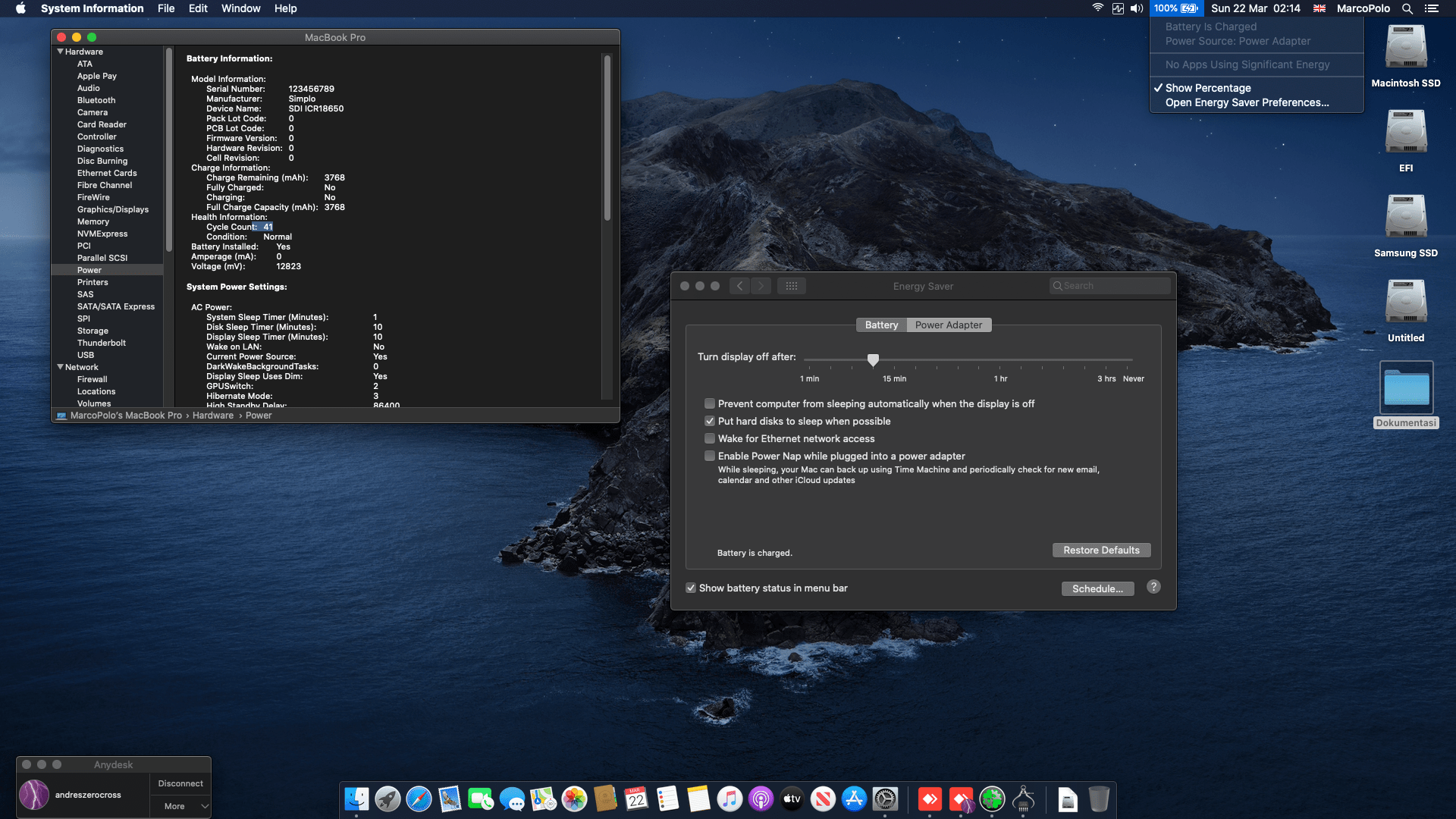Screen dimensions: 1456x819
Task: Select the EFI volume on desktop
Action: (x=1406, y=141)
